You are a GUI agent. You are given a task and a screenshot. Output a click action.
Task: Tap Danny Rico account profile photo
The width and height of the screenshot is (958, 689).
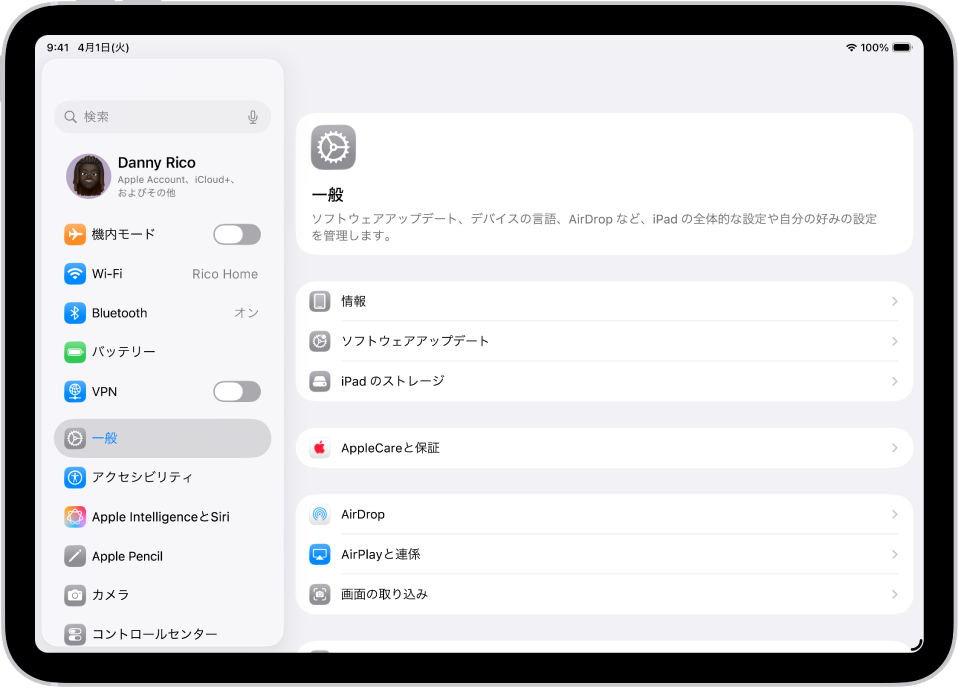tap(88, 175)
